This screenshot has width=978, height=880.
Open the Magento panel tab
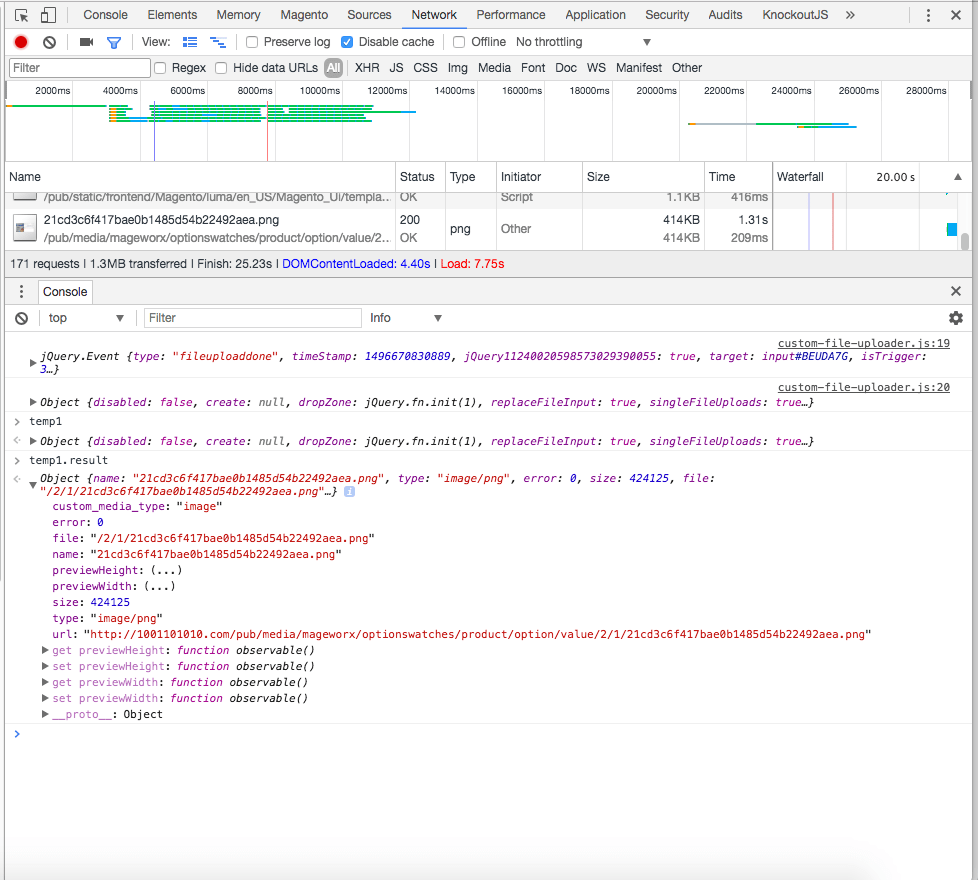tap(304, 15)
